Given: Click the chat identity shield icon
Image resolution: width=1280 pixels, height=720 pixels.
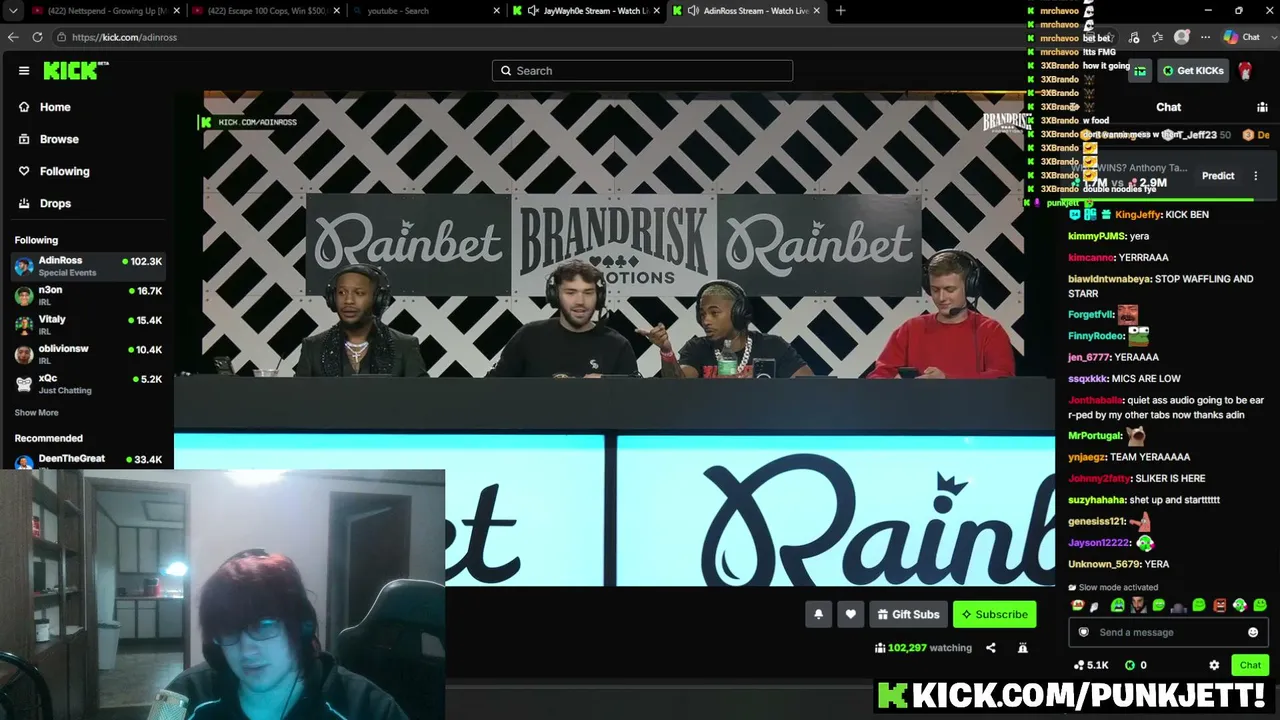Looking at the screenshot, I should click(1083, 632).
